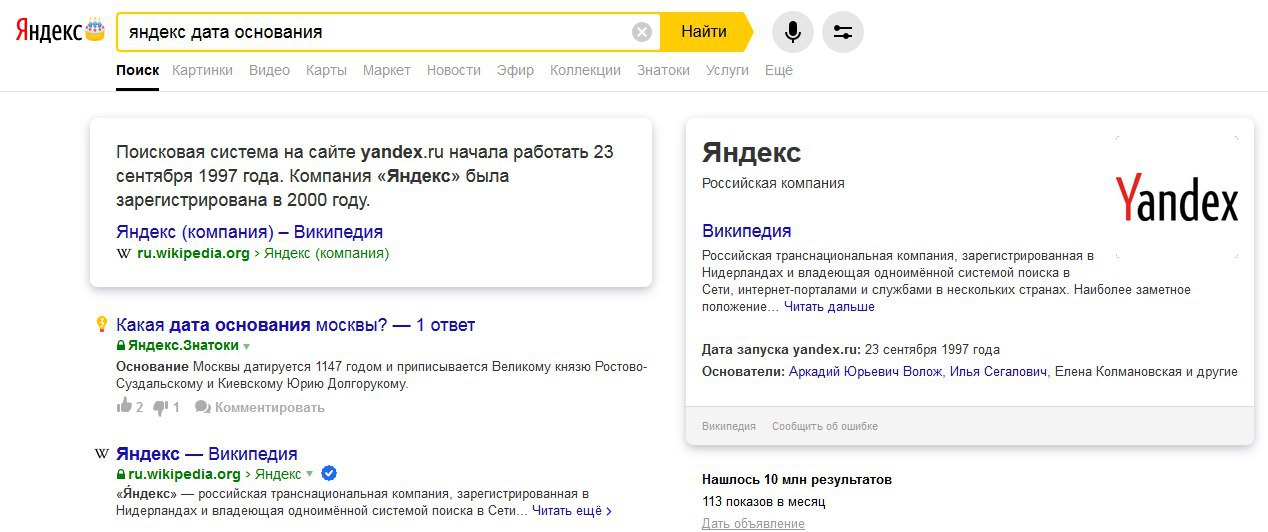Click the Википедия footer link in the card
This screenshot has height=532, width=1268.
tap(729, 426)
